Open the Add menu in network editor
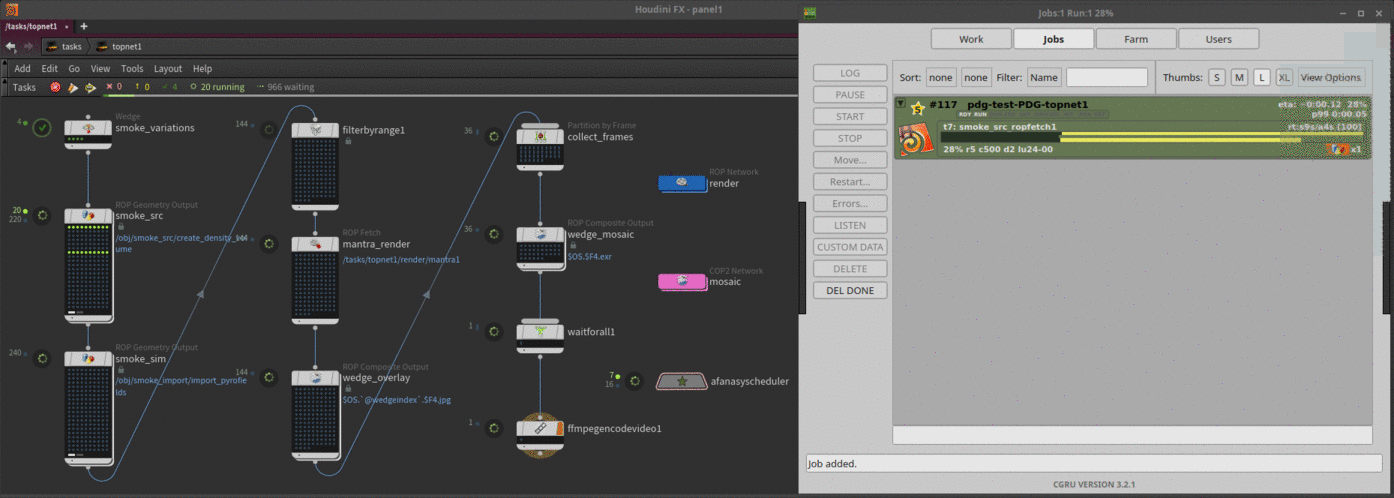The width and height of the screenshot is (1394, 498). click(x=22, y=69)
